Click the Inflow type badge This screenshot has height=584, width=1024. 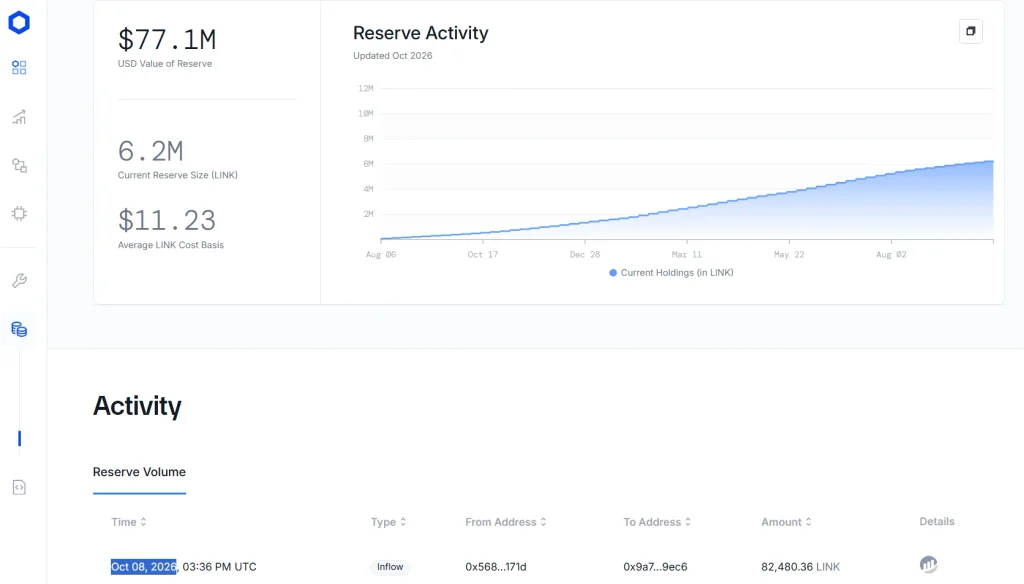tap(390, 567)
